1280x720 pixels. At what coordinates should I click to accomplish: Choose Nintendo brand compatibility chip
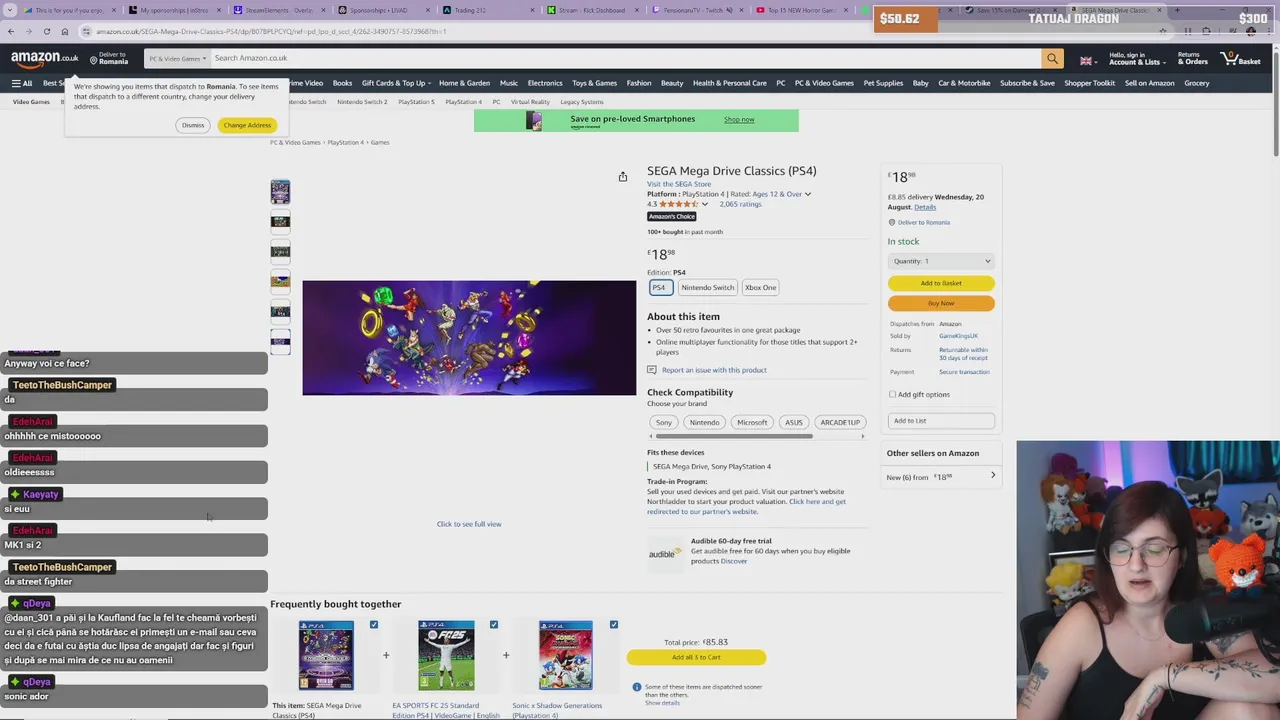[704, 422]
